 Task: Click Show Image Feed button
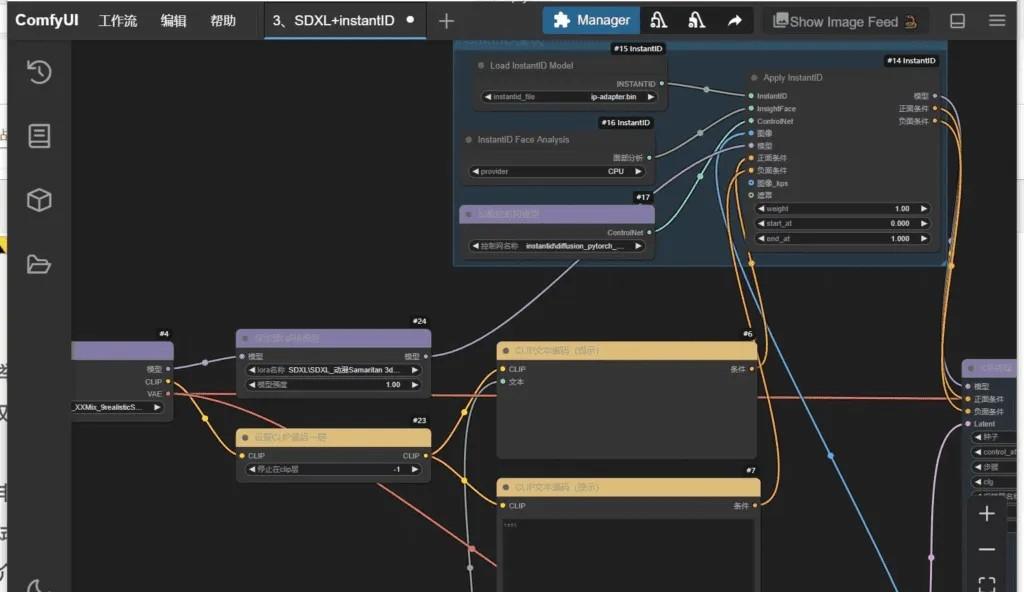coord(845,22)
